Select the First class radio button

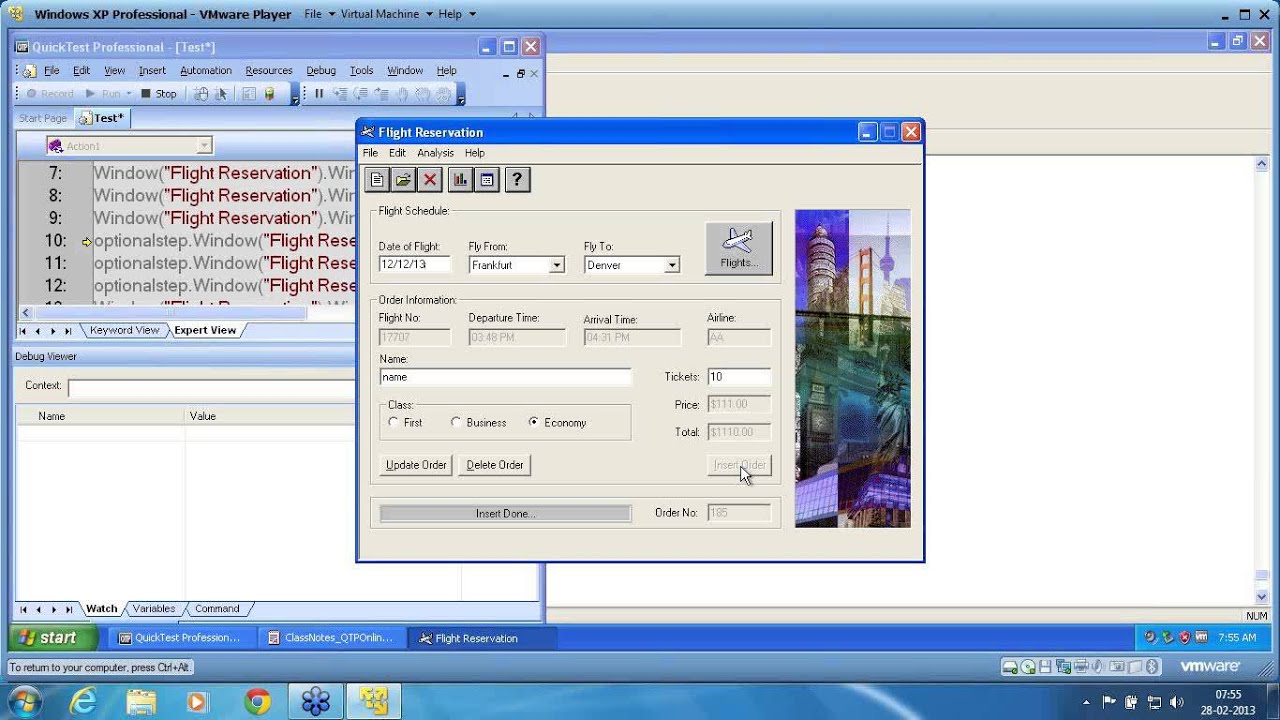pos(394,423)
